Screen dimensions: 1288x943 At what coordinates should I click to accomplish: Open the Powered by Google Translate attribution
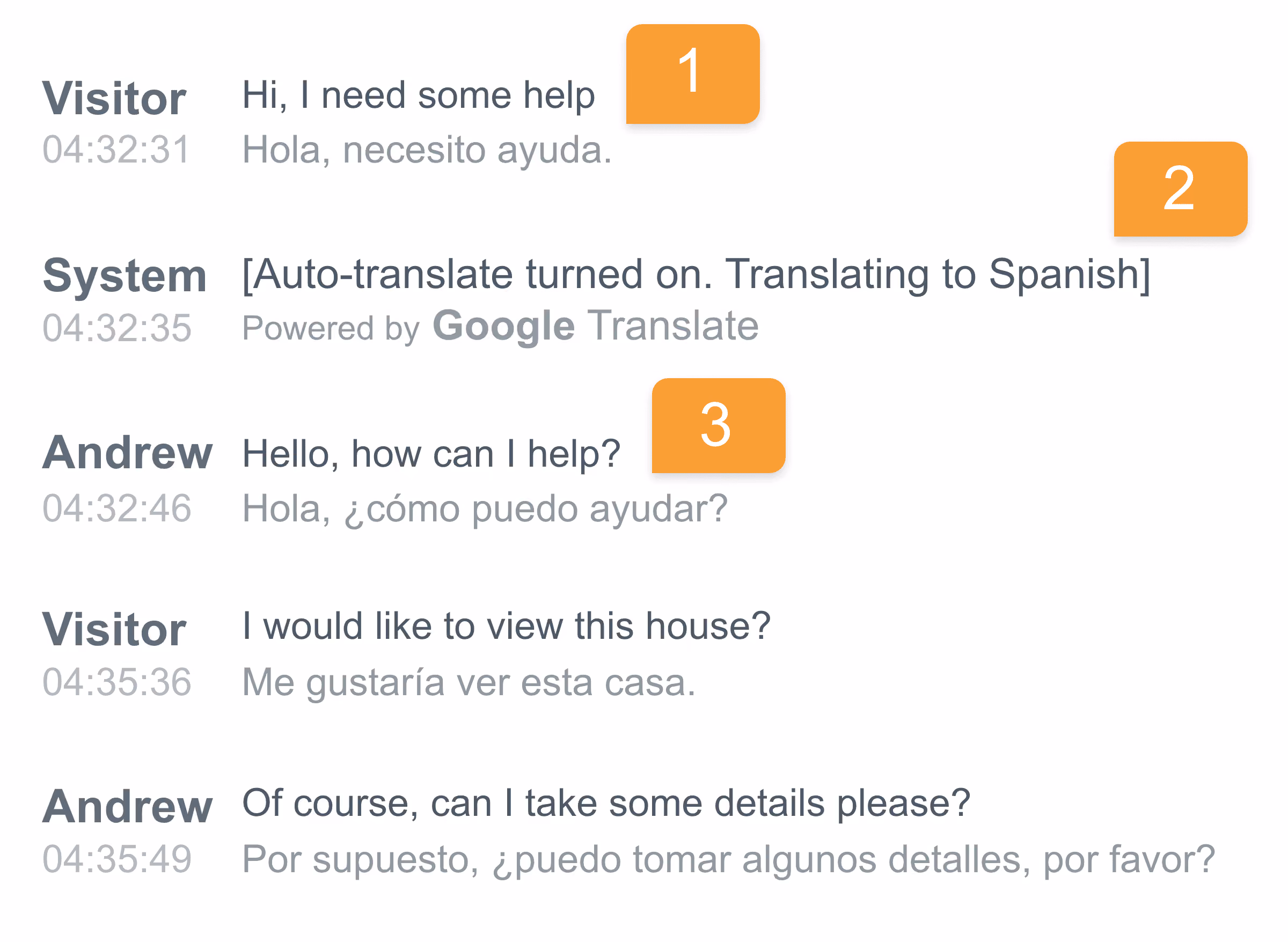[x=500, y=327]
